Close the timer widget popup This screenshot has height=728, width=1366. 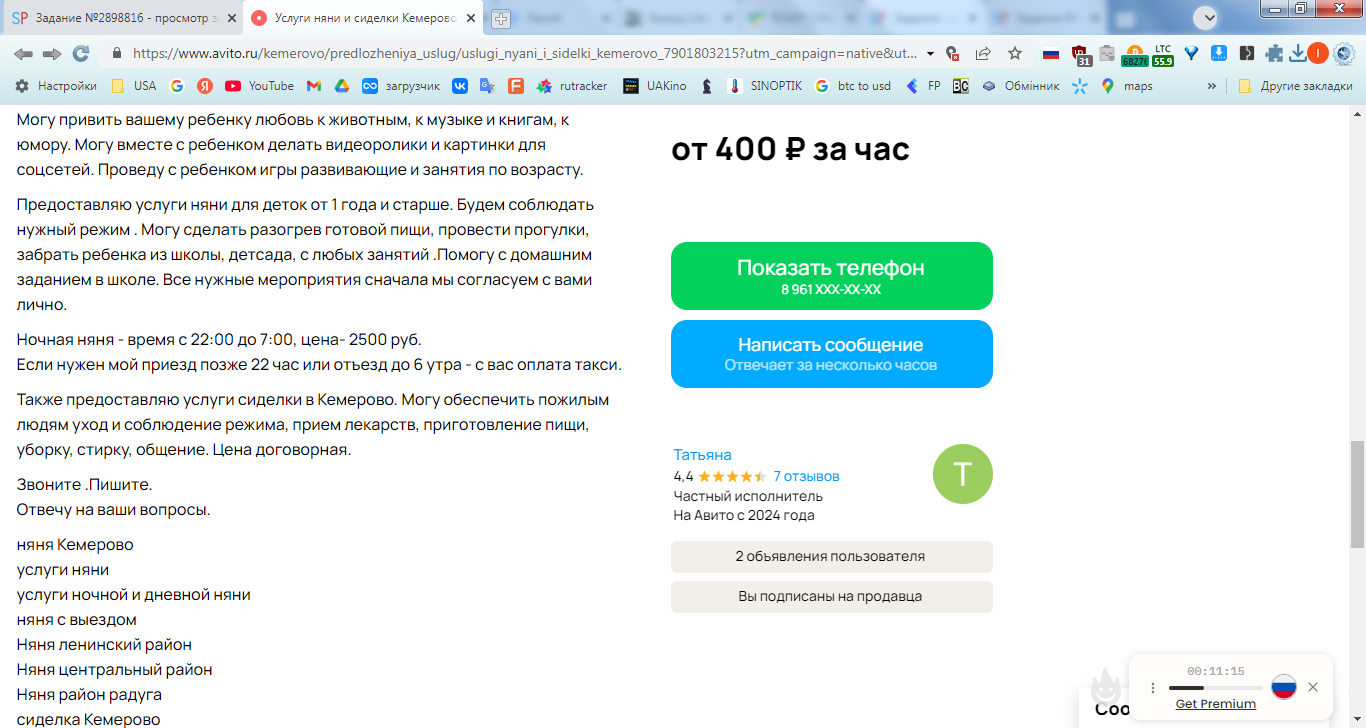pyautogui.click(x=1313, y=687)
